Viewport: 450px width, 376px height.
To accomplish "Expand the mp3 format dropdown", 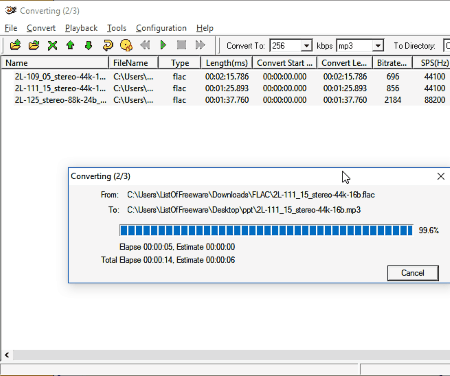I will (378, 46).
